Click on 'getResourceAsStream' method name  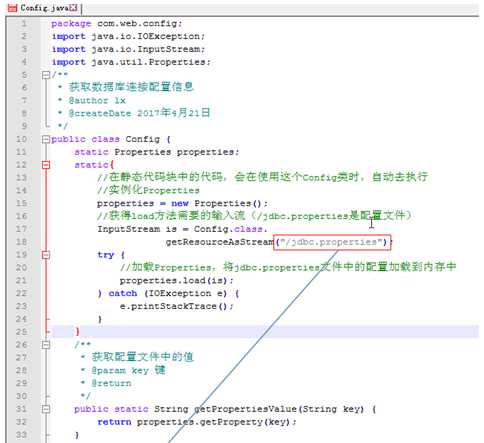pos(220,242)
